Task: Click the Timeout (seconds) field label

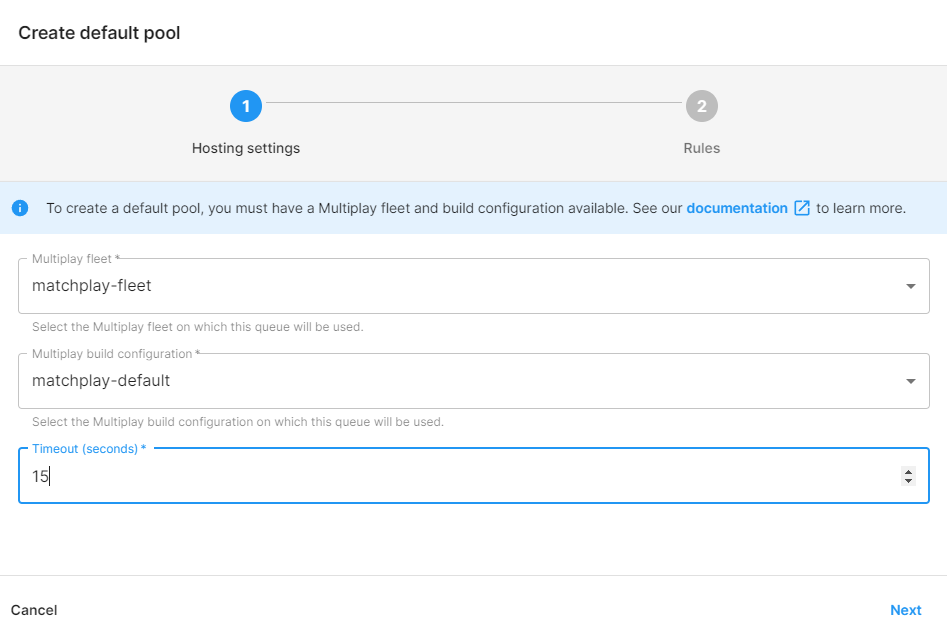Action: click(89, 449)
